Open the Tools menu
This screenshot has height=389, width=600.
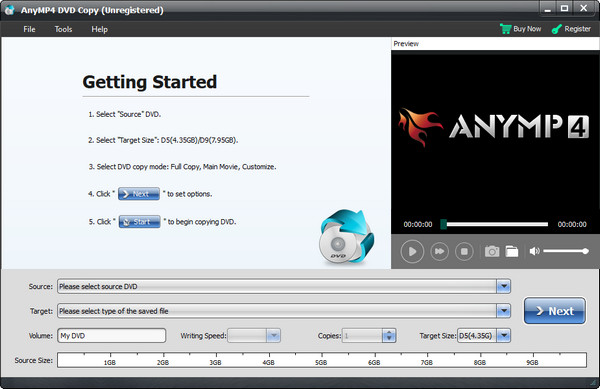tap(63, 29)
